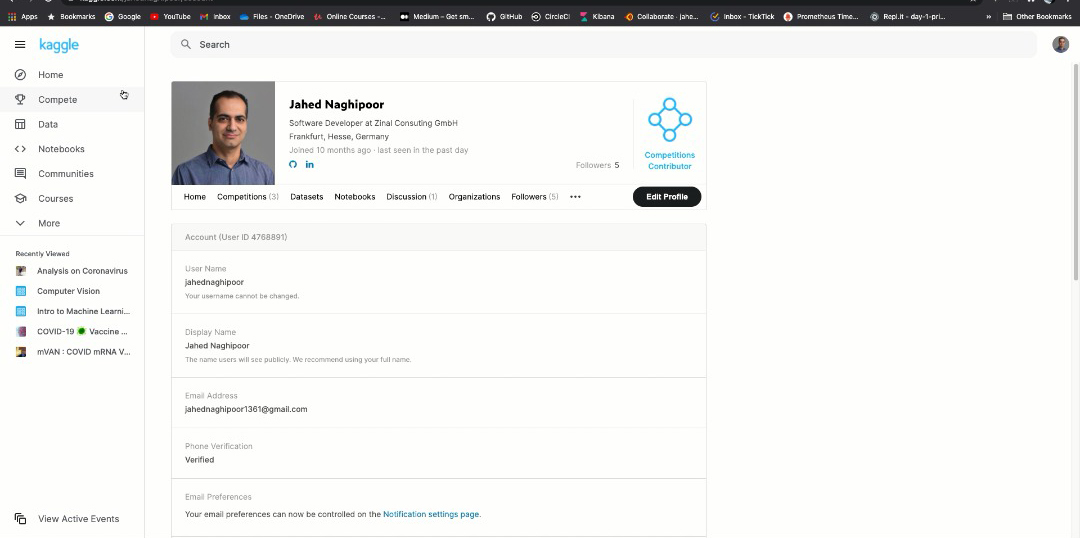Image resolution: width=1080 pixels, height=538 pixels.
Task: Open recently viewed Analysis on Coronavirus
Action: point(82,271)
